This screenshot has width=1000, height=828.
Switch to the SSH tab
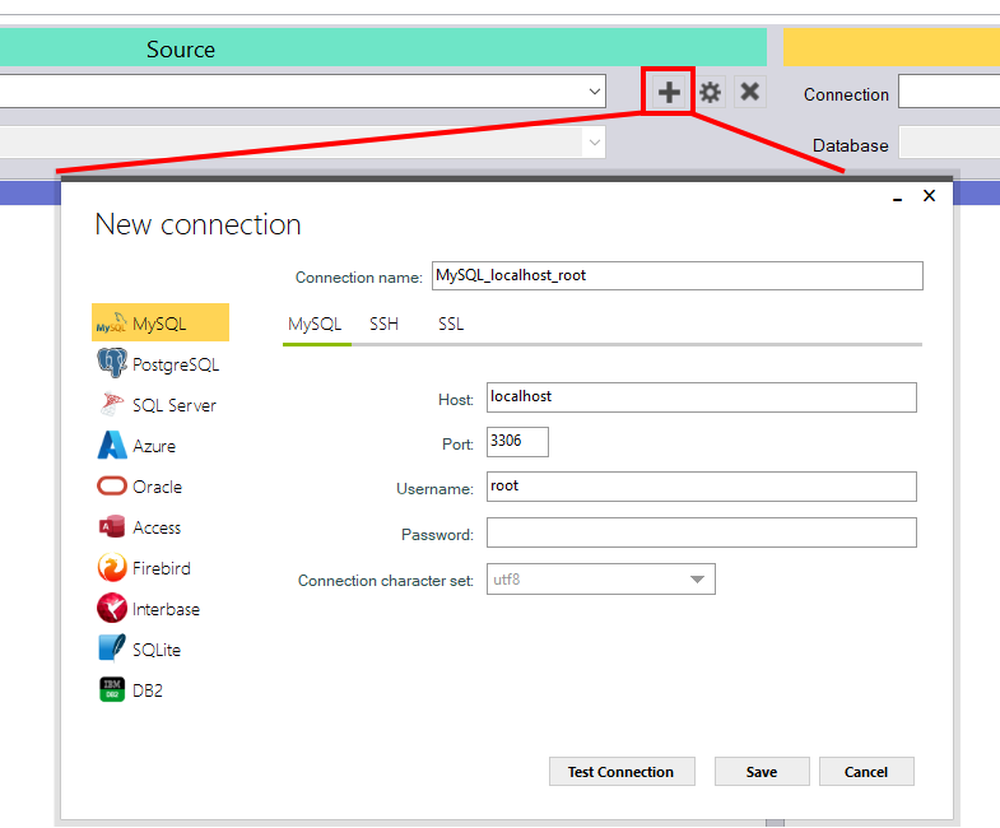(384, 324)
